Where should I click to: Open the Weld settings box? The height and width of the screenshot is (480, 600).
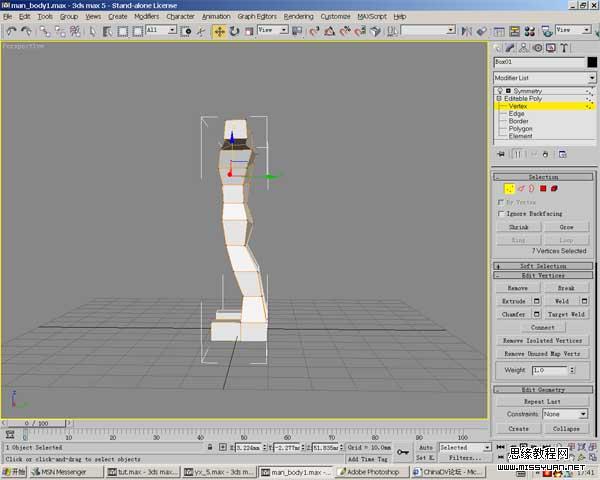[x=584, y=301]
